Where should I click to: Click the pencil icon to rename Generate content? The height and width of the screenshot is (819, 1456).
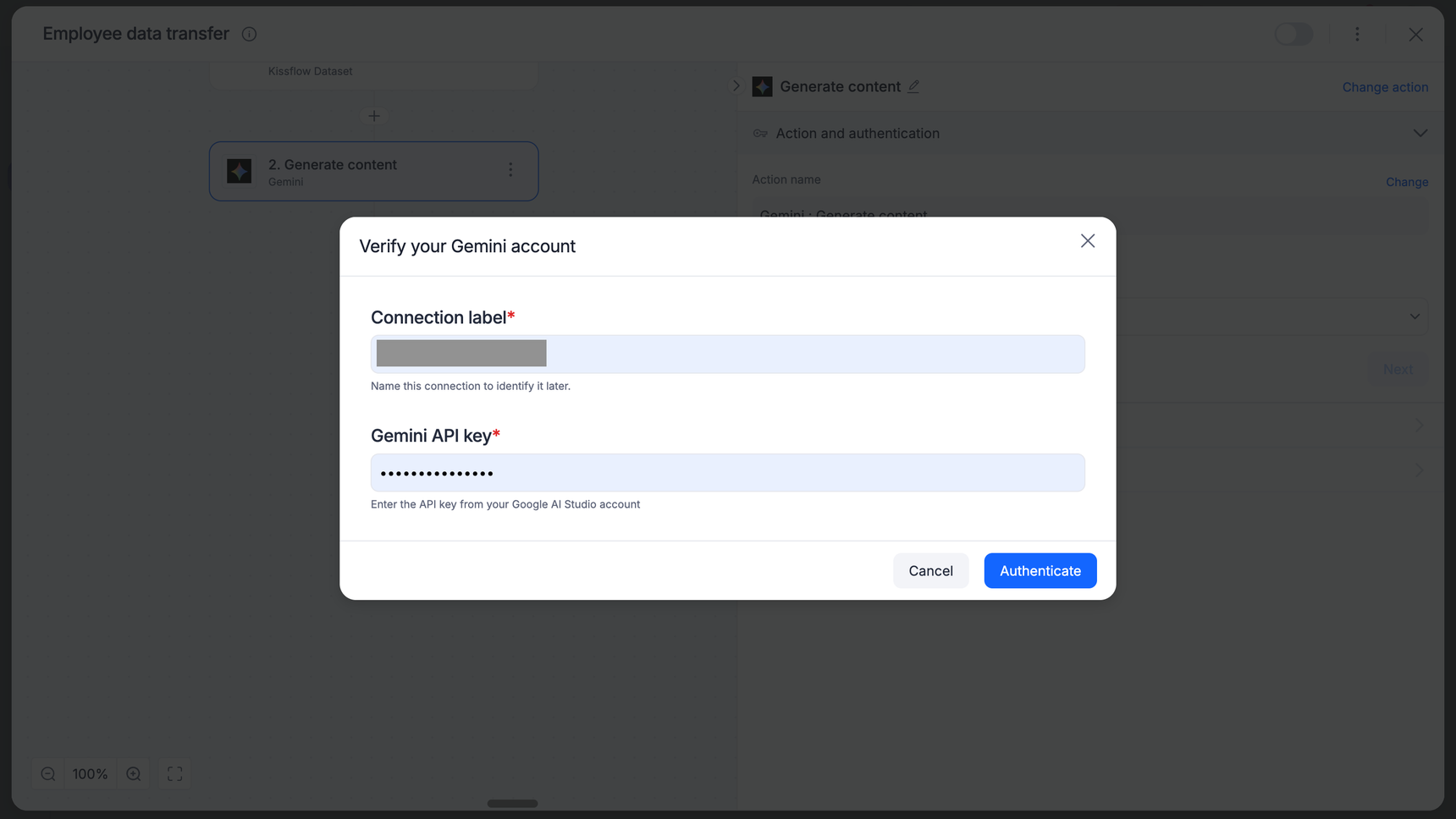click(913, 86)
